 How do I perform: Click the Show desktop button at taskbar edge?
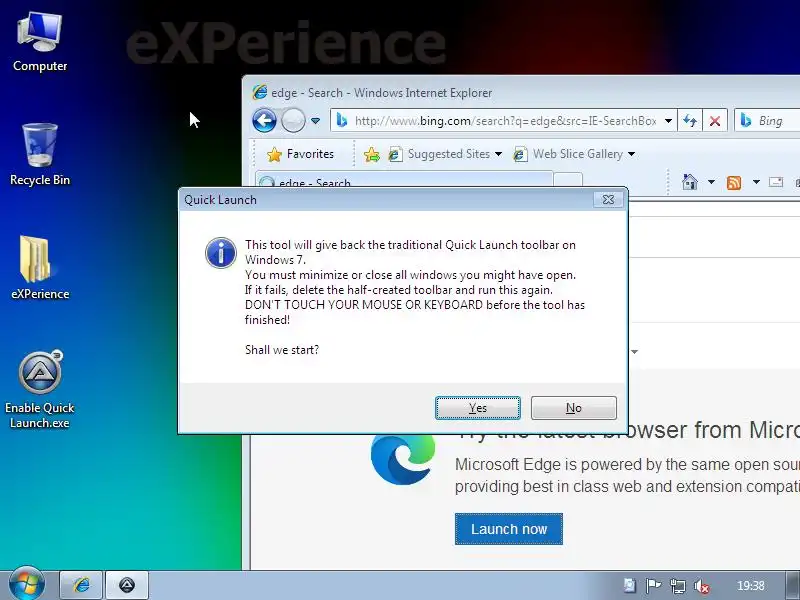click(792, 585)
